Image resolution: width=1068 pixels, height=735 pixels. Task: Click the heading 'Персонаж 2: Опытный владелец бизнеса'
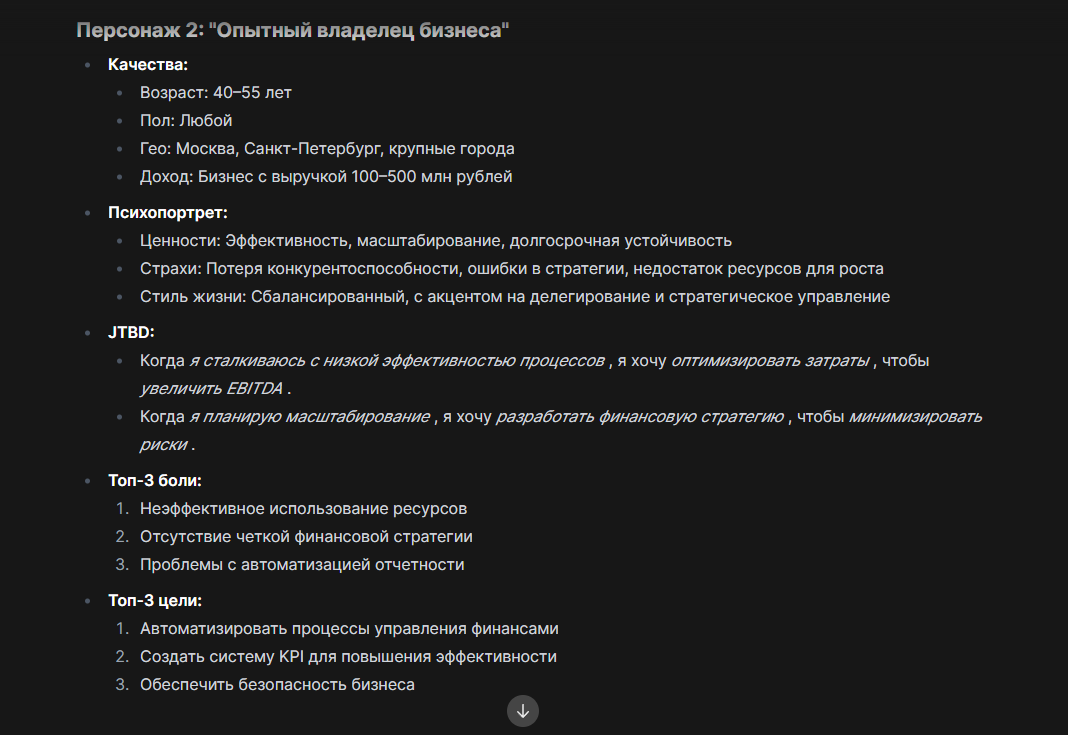(x=293, y=31)
